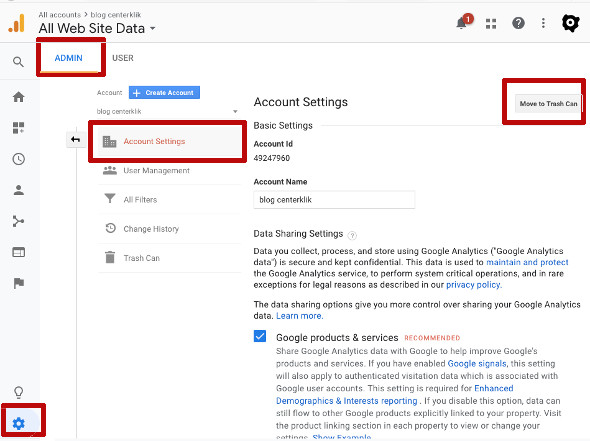Viewport: 590px width, 441px height.
Task: Click the blog centerklik breadcrumb text
Action: pos(116,15)
